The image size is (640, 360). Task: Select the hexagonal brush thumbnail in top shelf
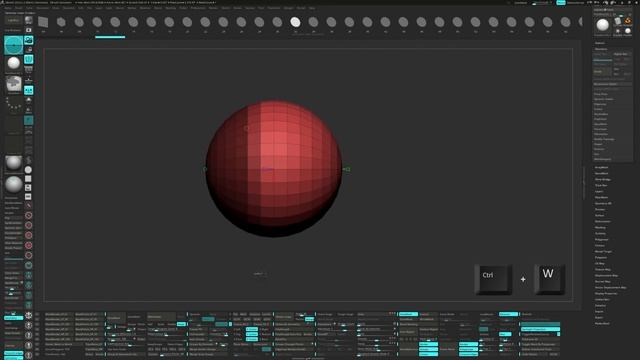click(x=61, y=22)
